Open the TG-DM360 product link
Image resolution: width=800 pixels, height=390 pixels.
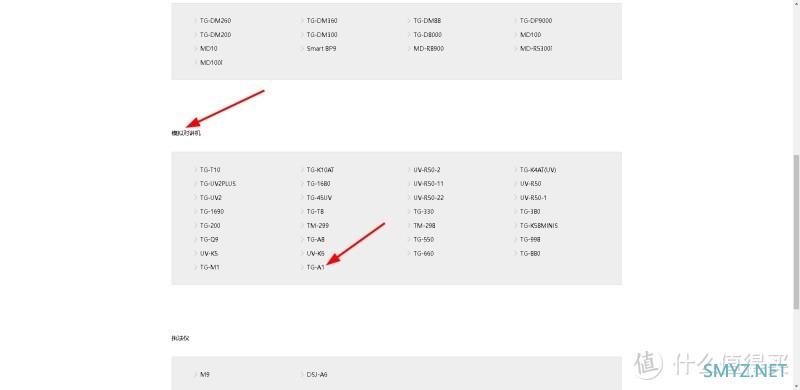322,21
